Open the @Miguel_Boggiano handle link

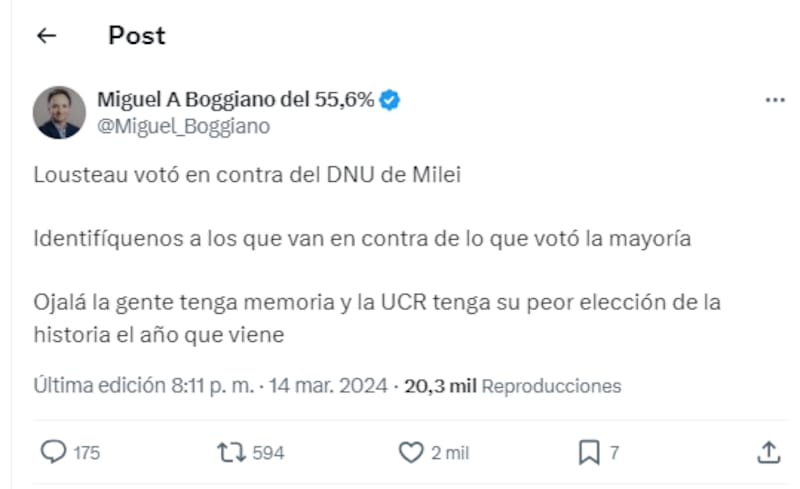point(183,127)
